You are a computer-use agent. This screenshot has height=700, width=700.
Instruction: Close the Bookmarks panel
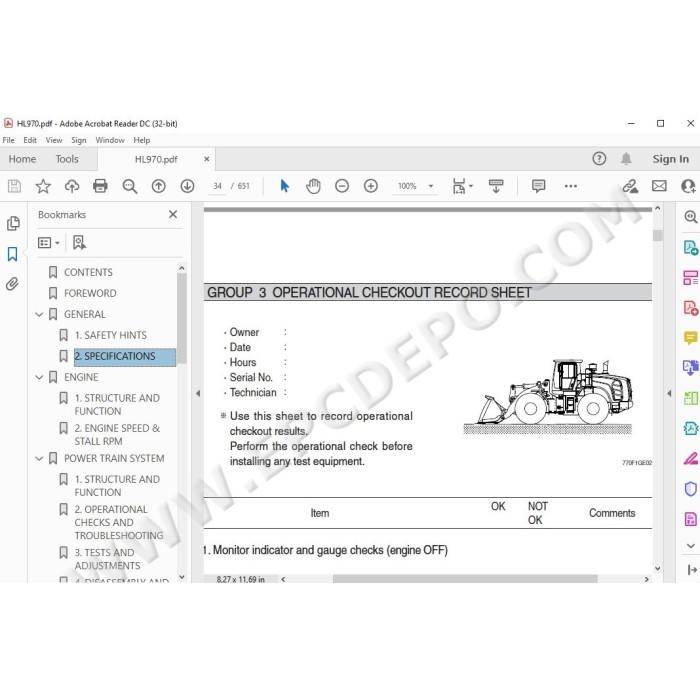[173, 214]
